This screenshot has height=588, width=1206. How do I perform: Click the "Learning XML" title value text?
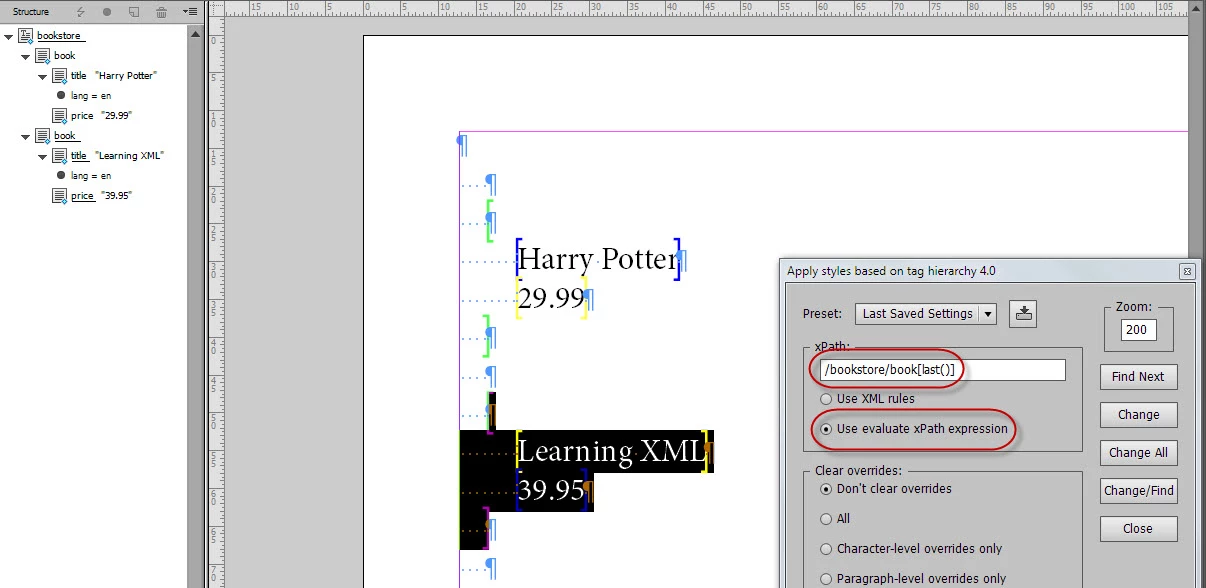coord(129,156)
